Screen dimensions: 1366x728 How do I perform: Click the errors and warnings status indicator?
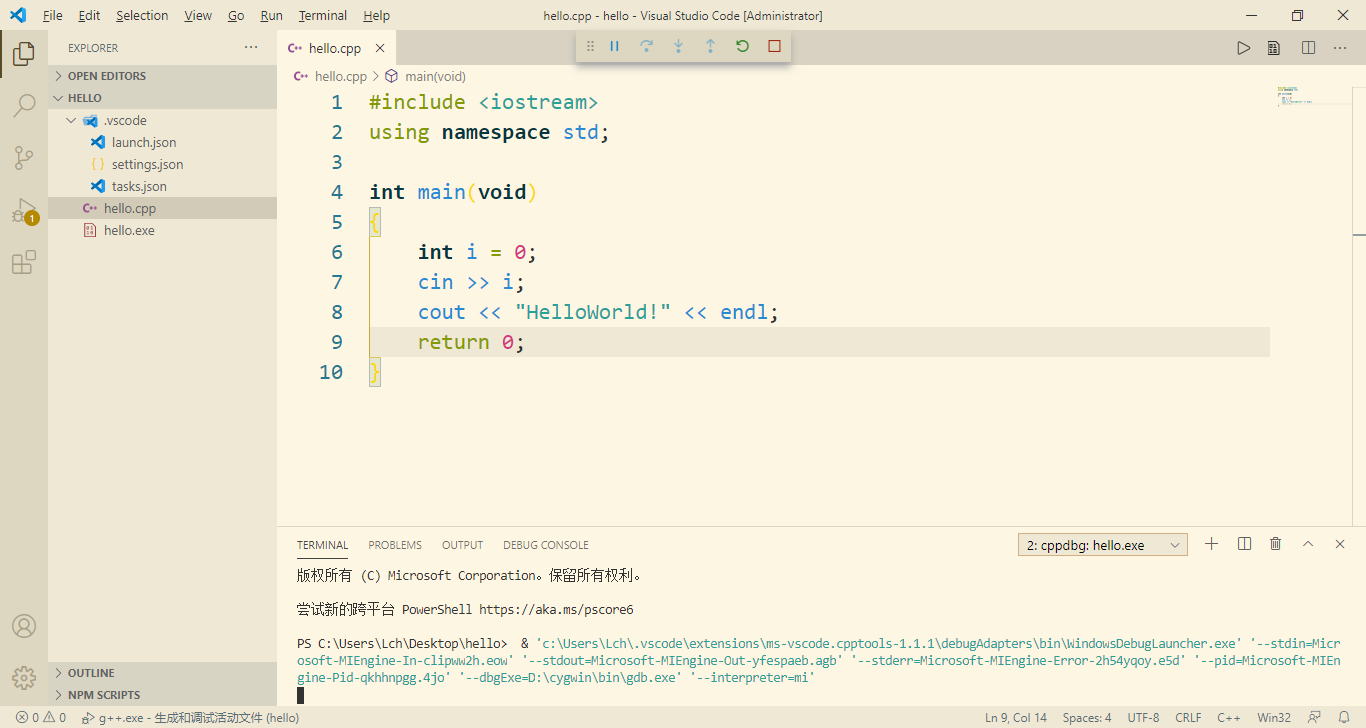41,717
